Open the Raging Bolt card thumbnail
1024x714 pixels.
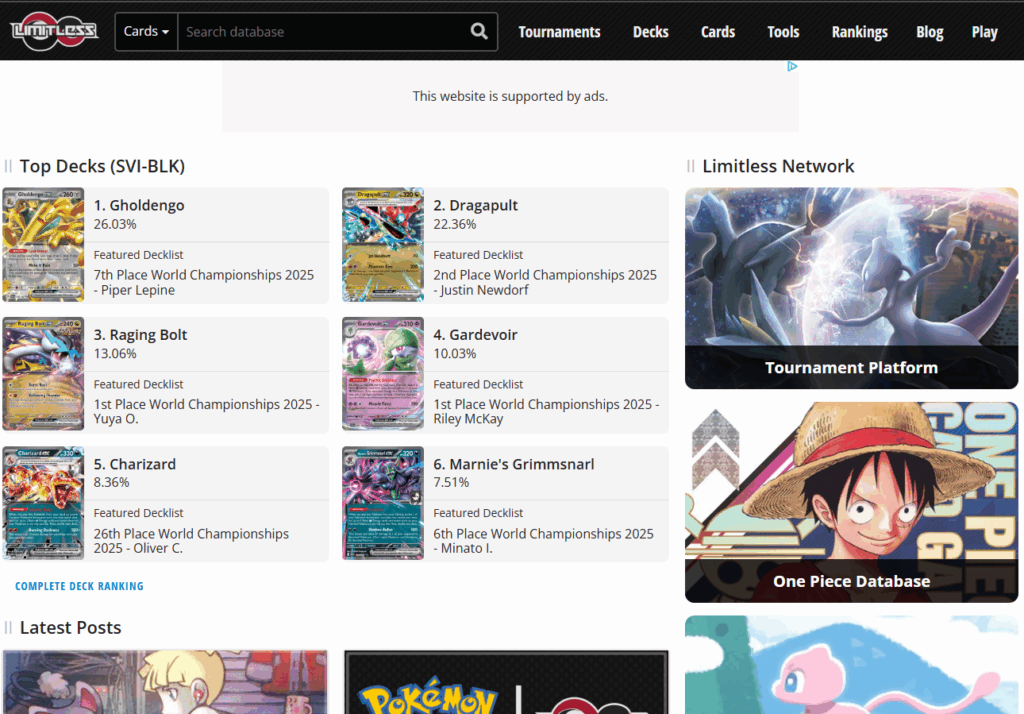click(43, 374)
